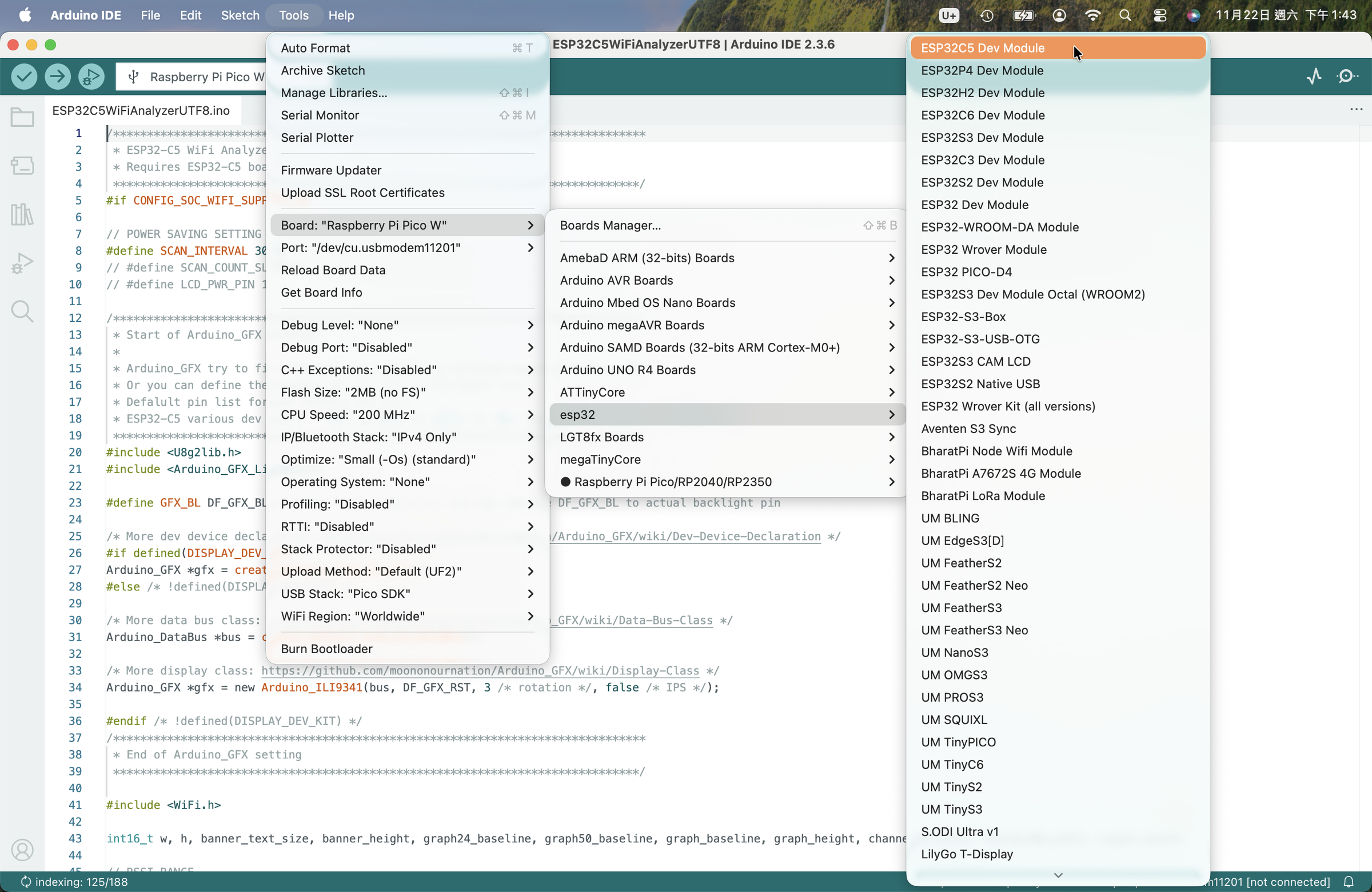Open the Sketchbook folder sidebar icon
The width and height of the screenshot is (1372, 892).
click(22, 118)
